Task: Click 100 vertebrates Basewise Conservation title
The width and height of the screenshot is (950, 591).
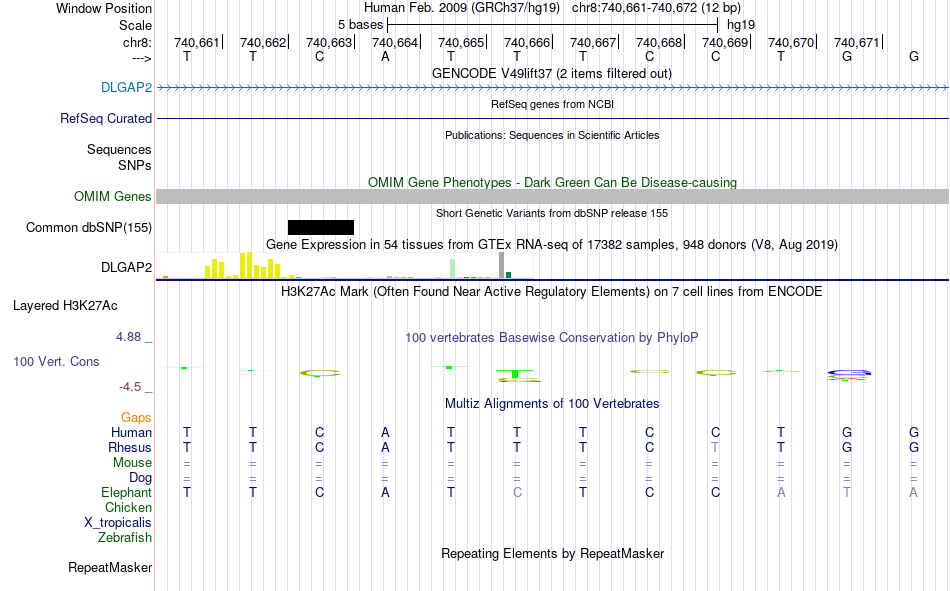Action: (552, 338)
